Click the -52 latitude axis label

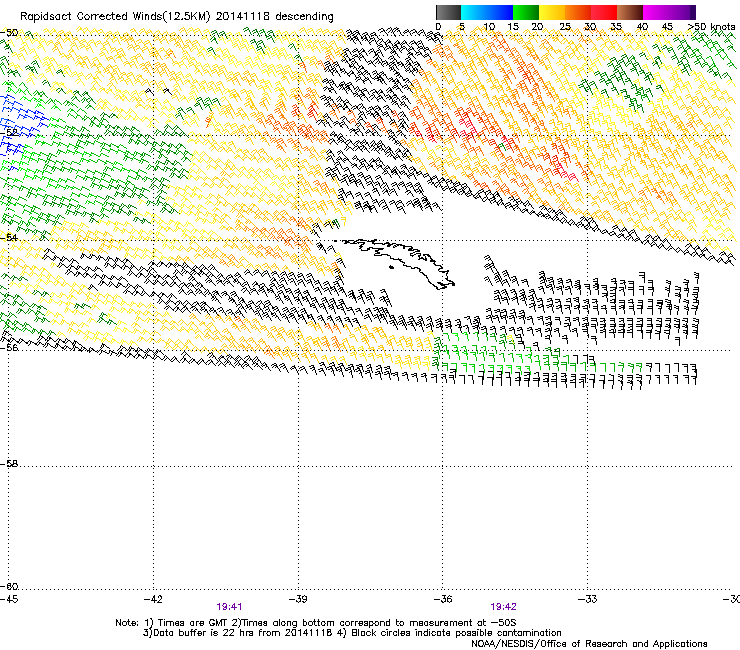(9, 132)
